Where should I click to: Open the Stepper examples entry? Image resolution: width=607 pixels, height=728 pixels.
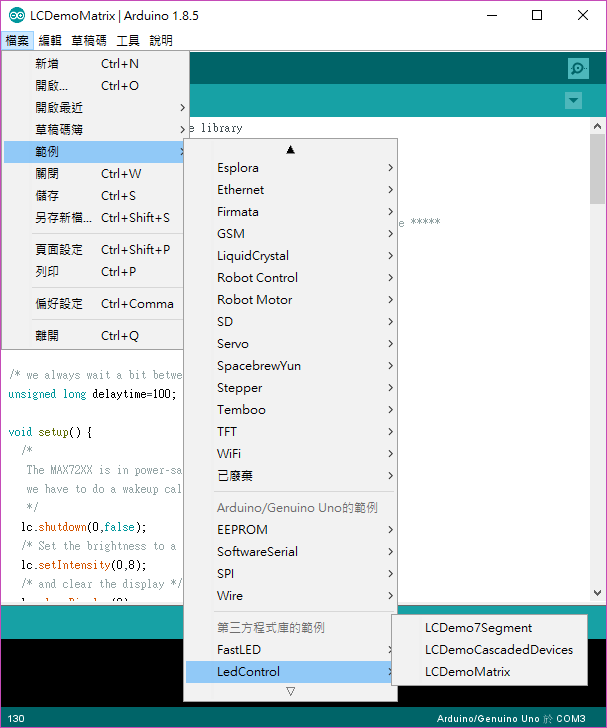(291, 388)
